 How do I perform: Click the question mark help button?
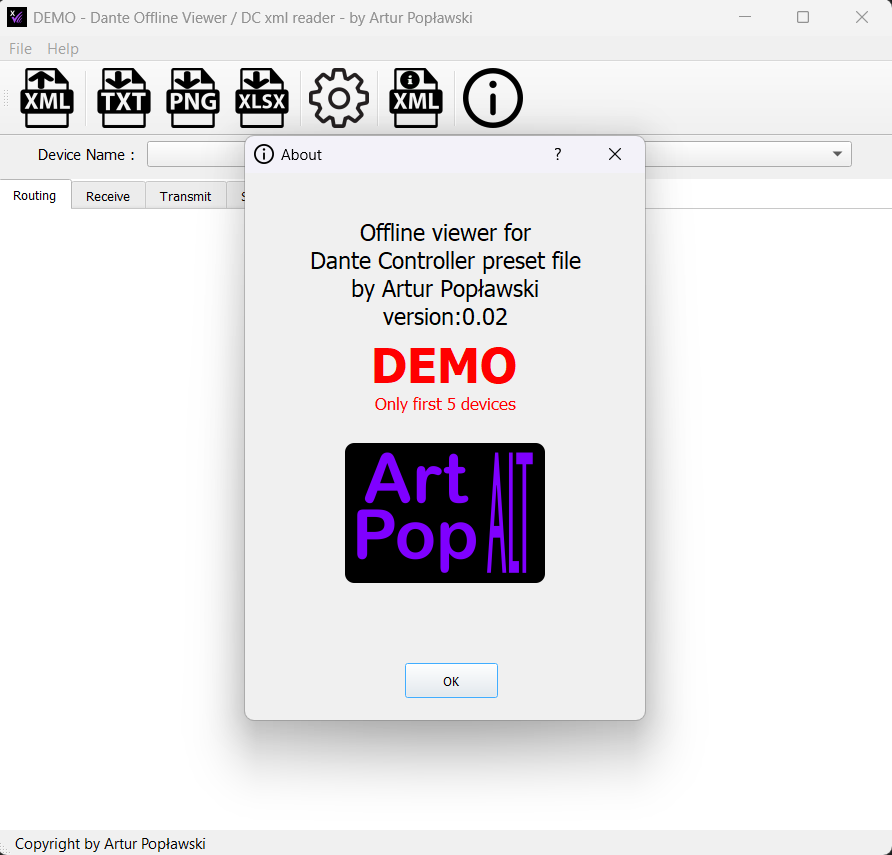(558, 154)
